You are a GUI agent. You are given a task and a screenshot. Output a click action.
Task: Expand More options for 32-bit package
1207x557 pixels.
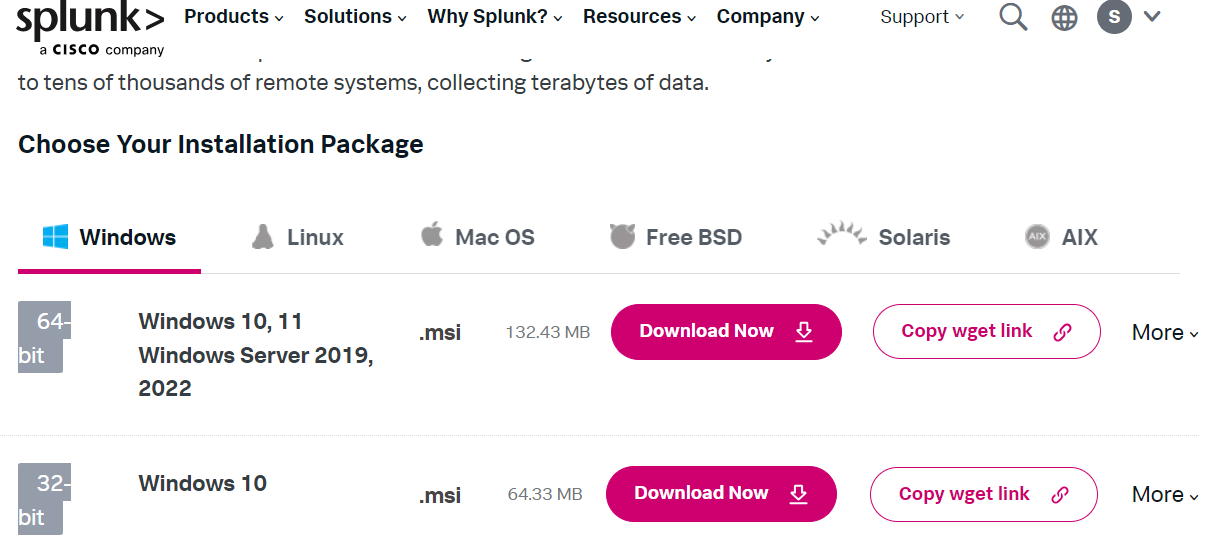[x=1164, y=495]
